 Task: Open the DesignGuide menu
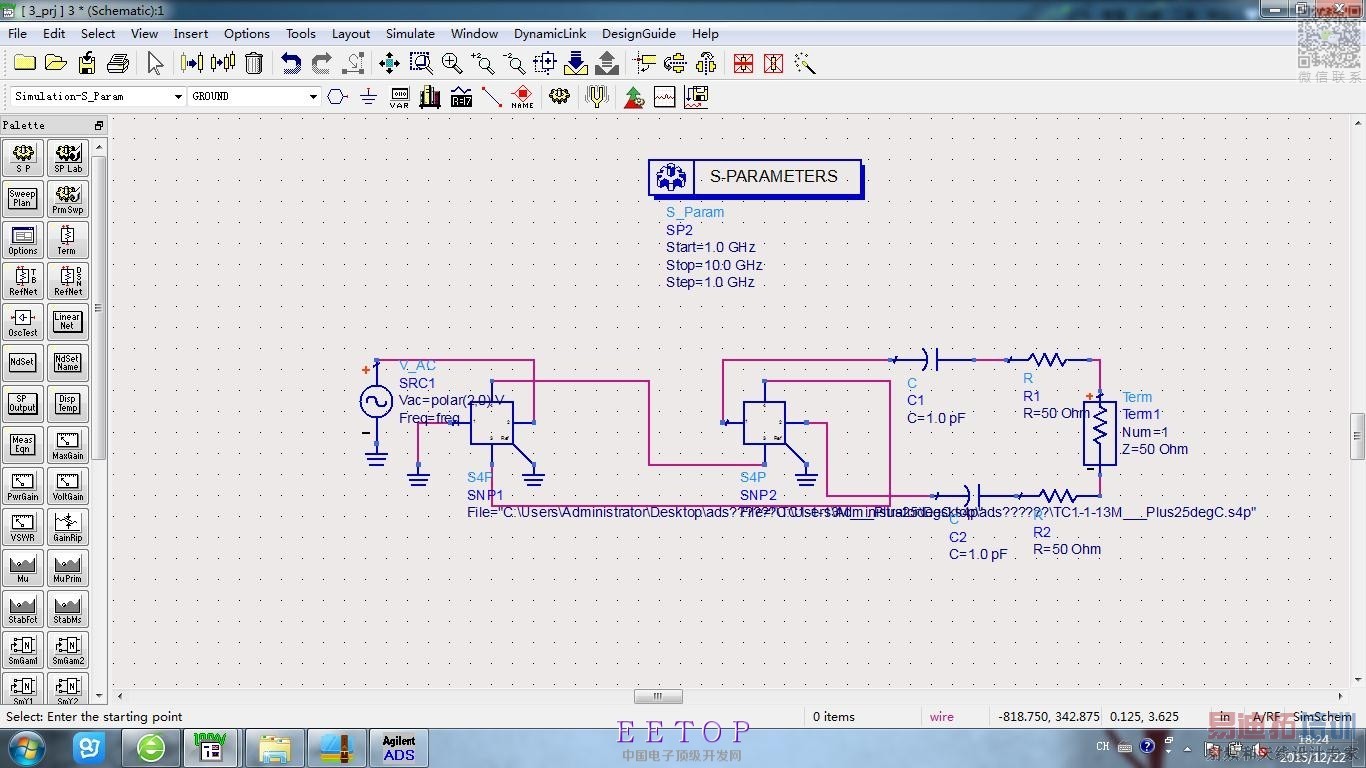638,33
